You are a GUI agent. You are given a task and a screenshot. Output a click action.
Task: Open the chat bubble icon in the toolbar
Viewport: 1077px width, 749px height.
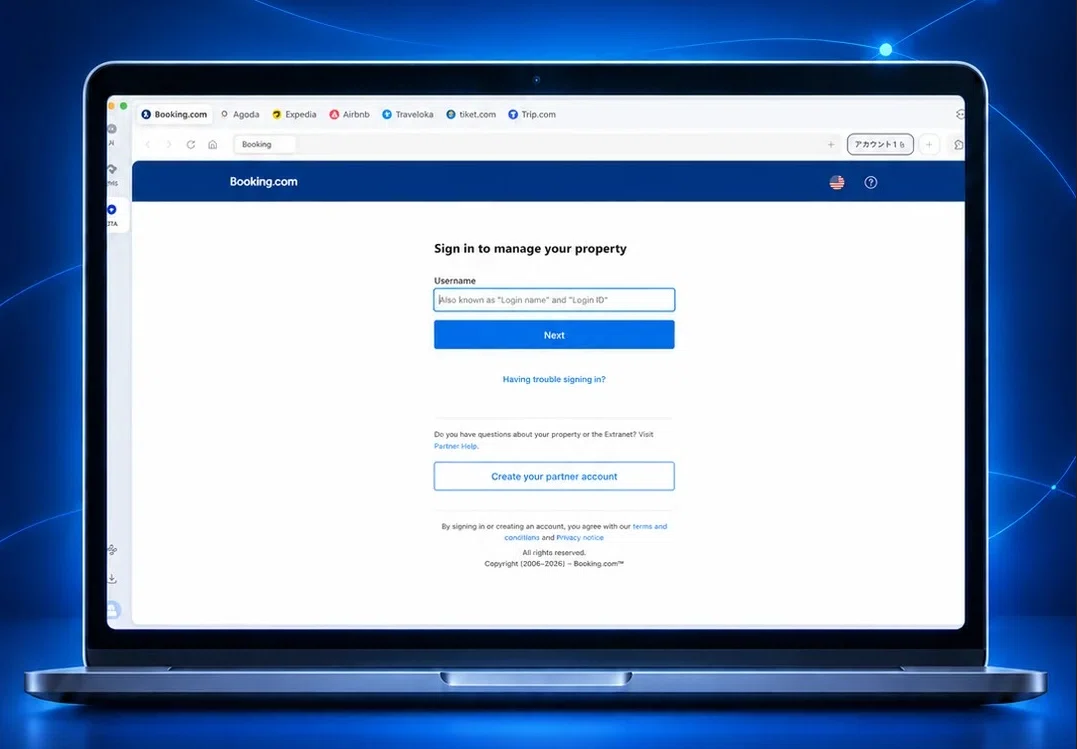coord(958,144)
